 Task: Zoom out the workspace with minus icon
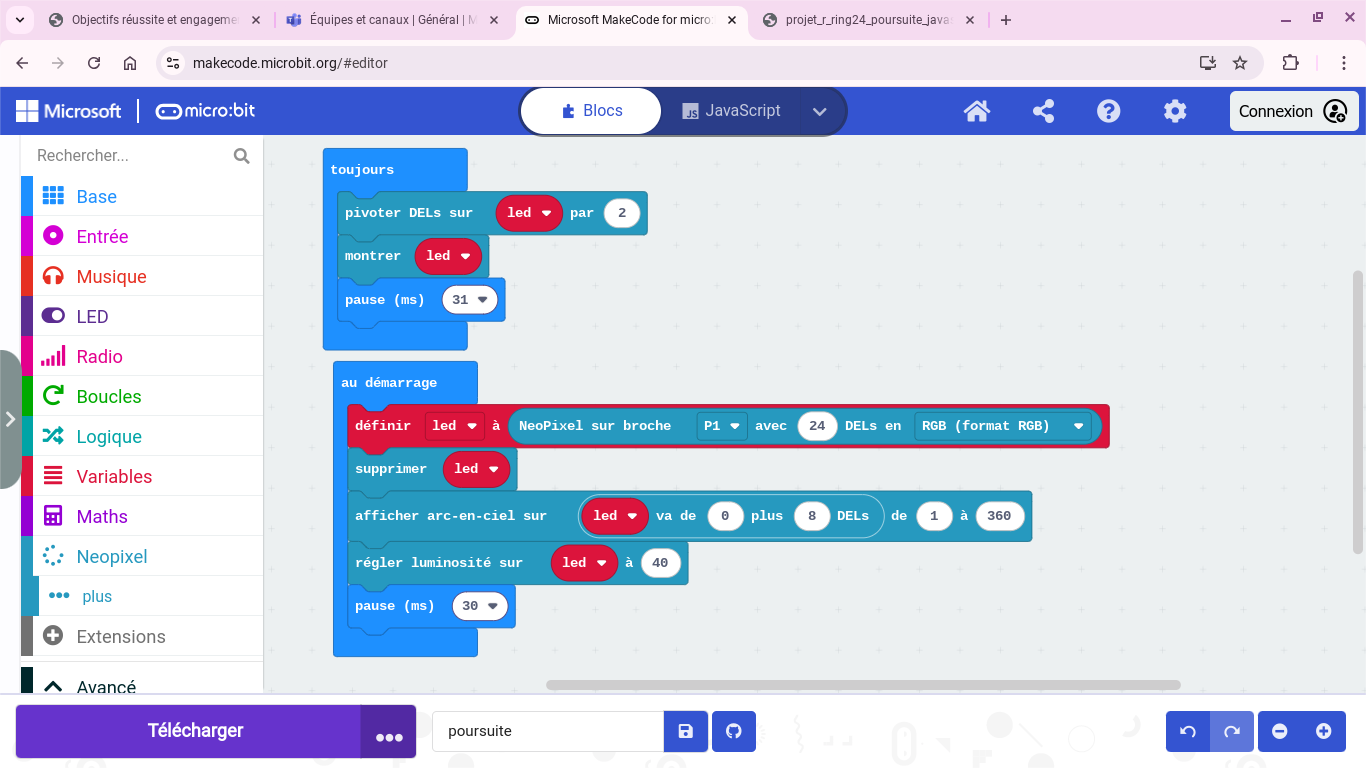click(1279, 731)
